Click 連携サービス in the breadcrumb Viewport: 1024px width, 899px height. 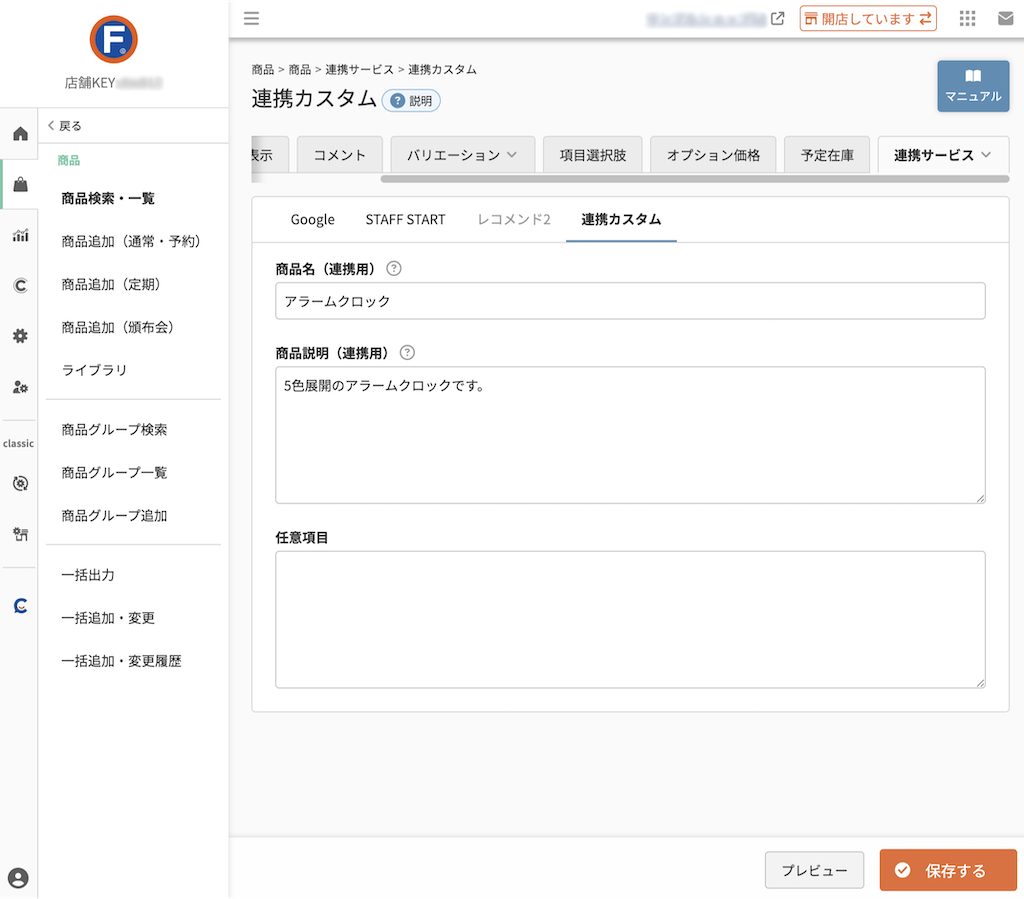tap(359, 69)
